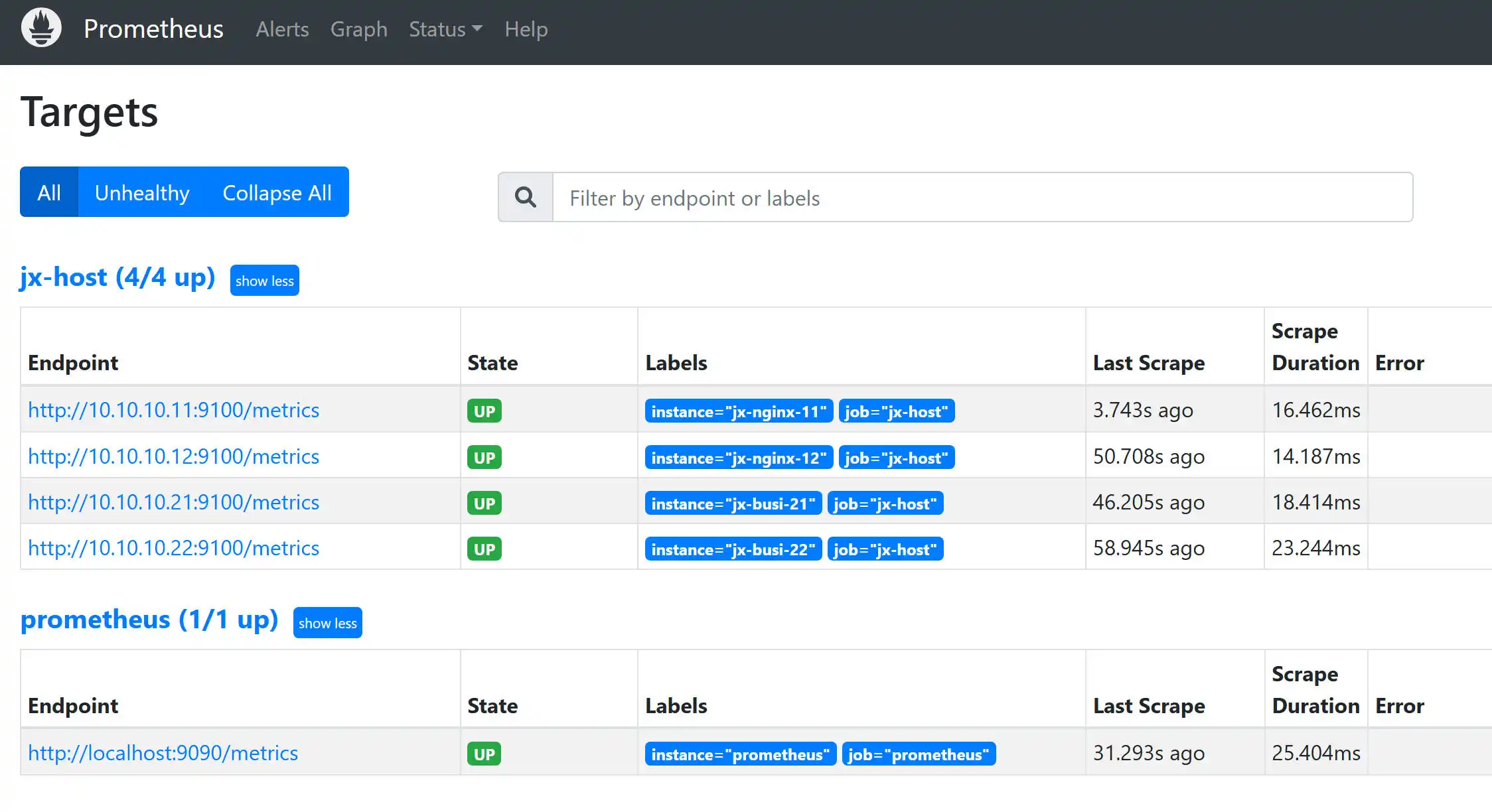Select last scrape value 3.743s ago
The image size is (1492, 812).
click(1143, 410)
